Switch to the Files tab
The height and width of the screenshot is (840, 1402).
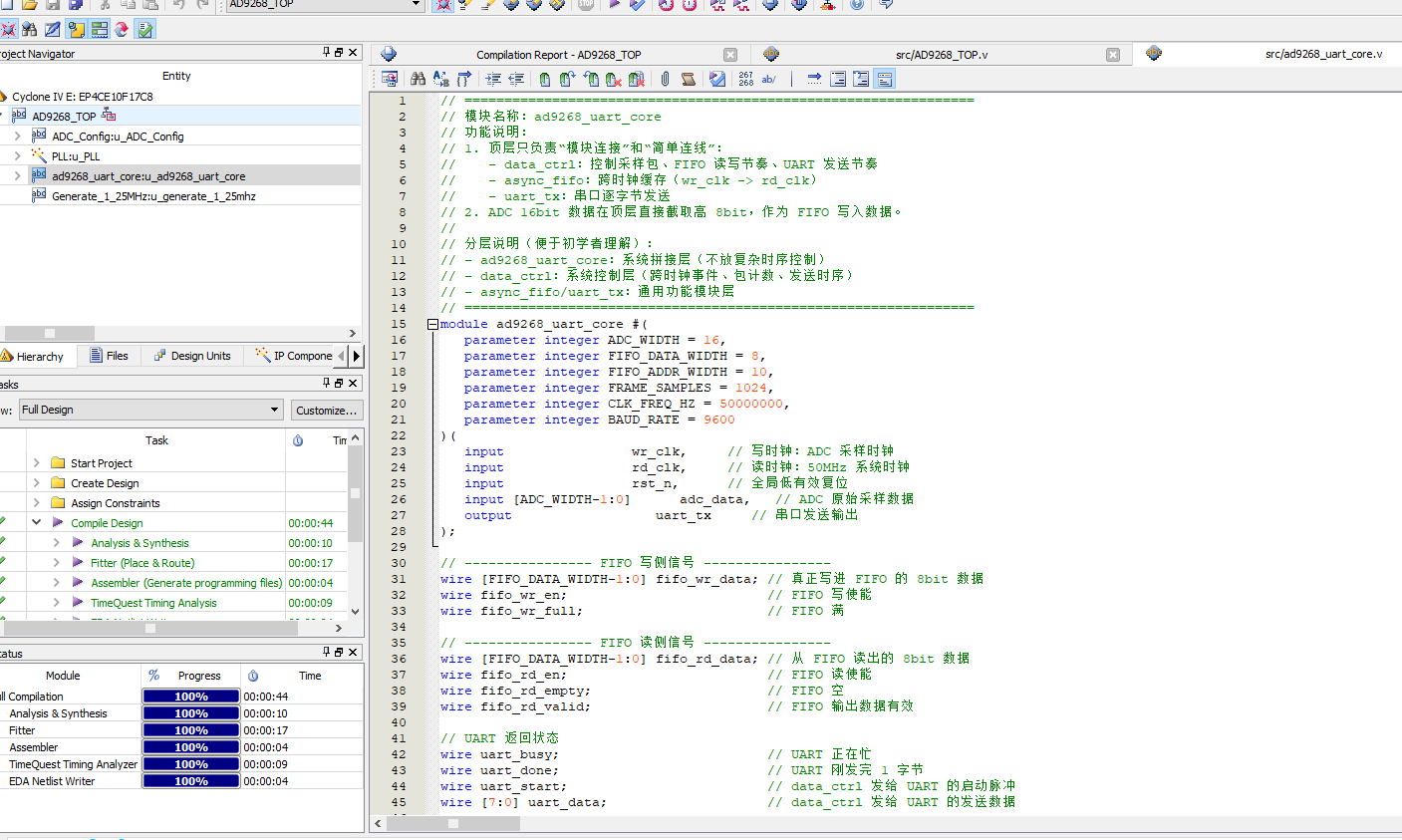click(x=110, y=356)
